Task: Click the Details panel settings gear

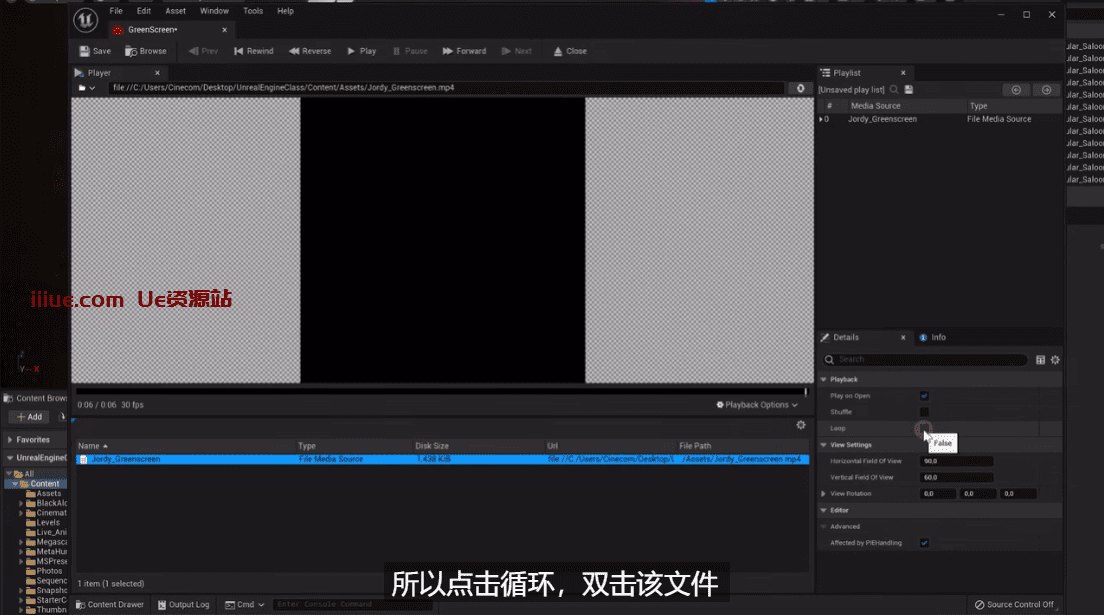Action: [x=1055, y=360]
